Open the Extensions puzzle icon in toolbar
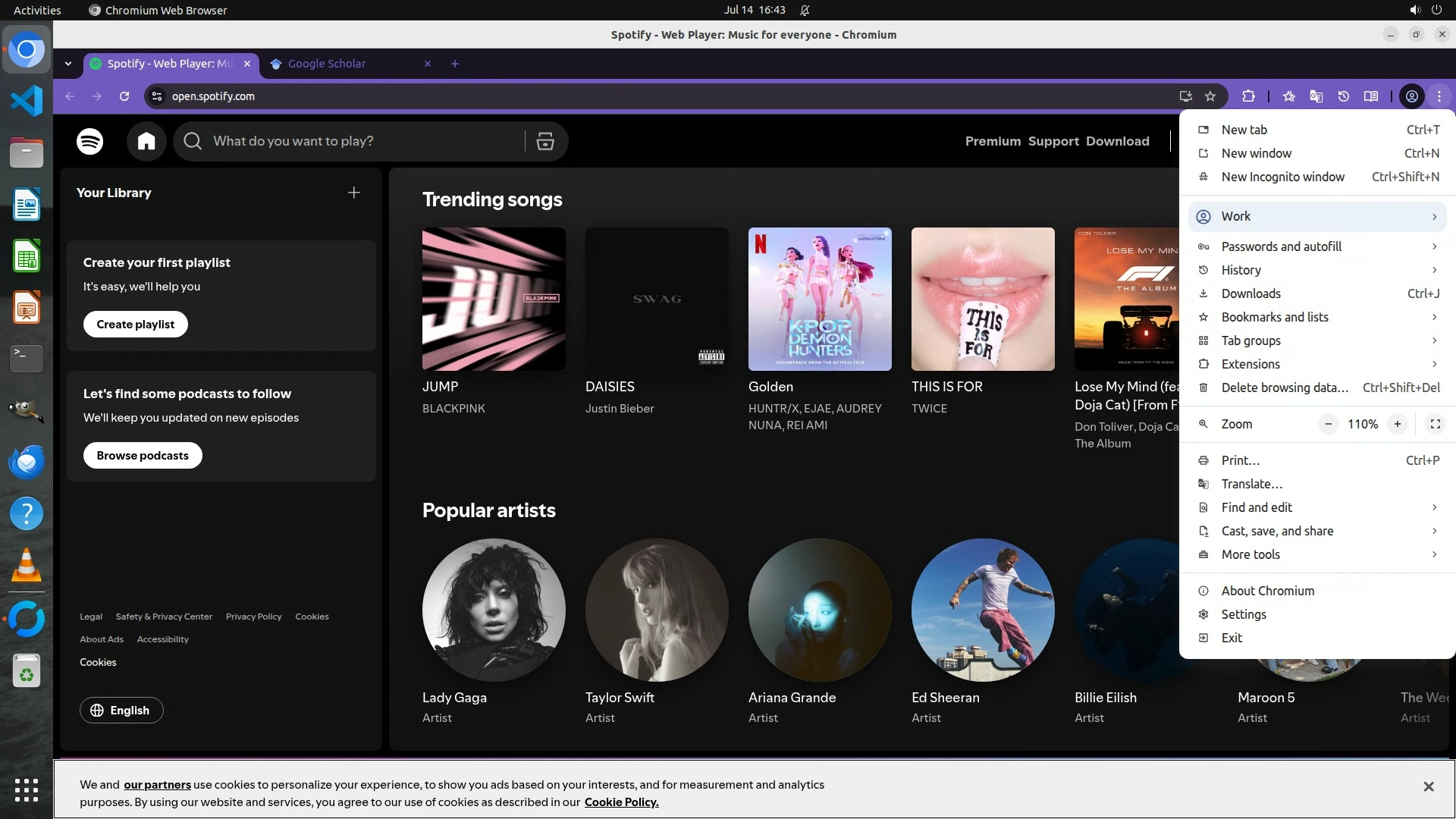Viewport: 1456px width, 819px height. pyautogui.click(x=1248, y=96)
